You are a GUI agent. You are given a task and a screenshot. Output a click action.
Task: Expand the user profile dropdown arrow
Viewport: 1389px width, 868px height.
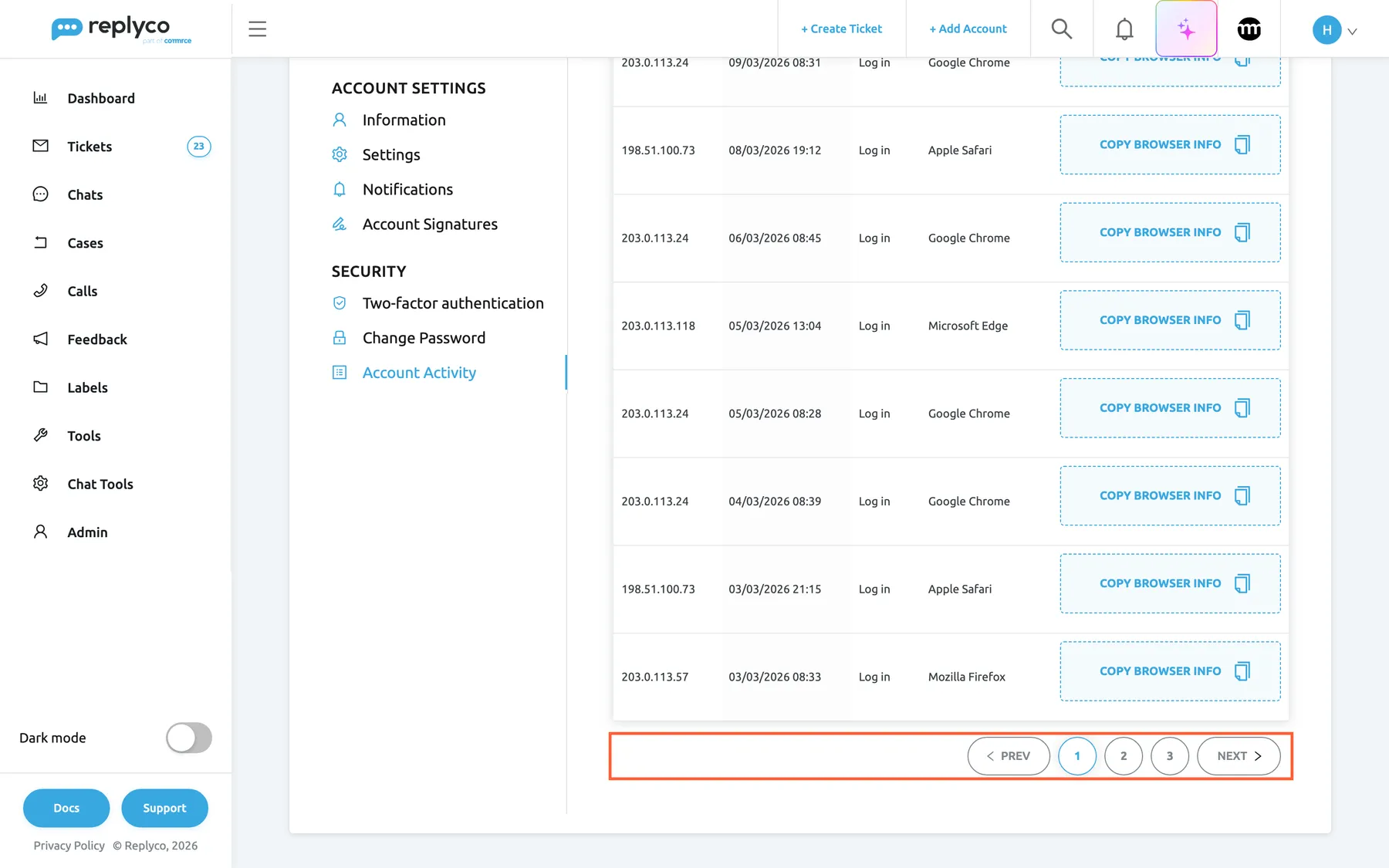(x=1352, y=31)
